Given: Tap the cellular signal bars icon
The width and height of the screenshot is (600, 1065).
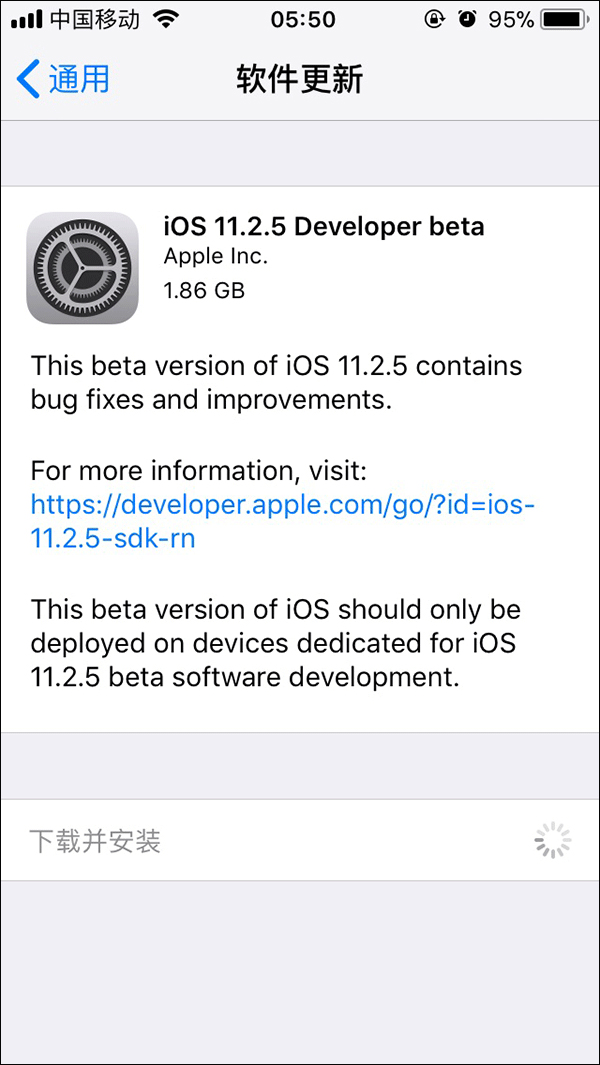Looking at the screenshot, I should 25,19.
